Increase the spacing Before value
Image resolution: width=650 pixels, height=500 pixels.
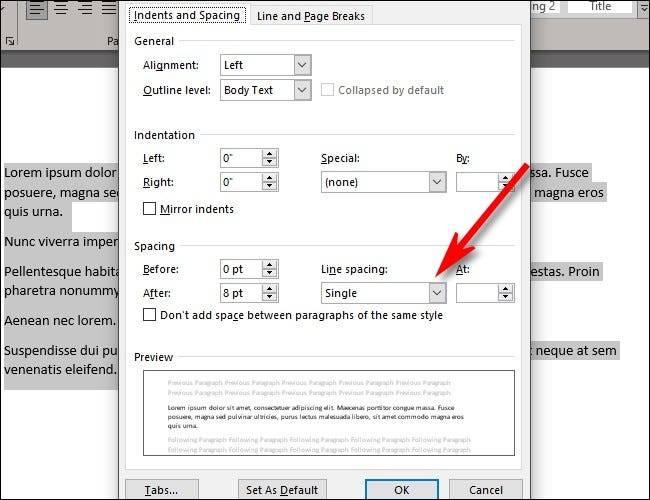click(269, 264)
